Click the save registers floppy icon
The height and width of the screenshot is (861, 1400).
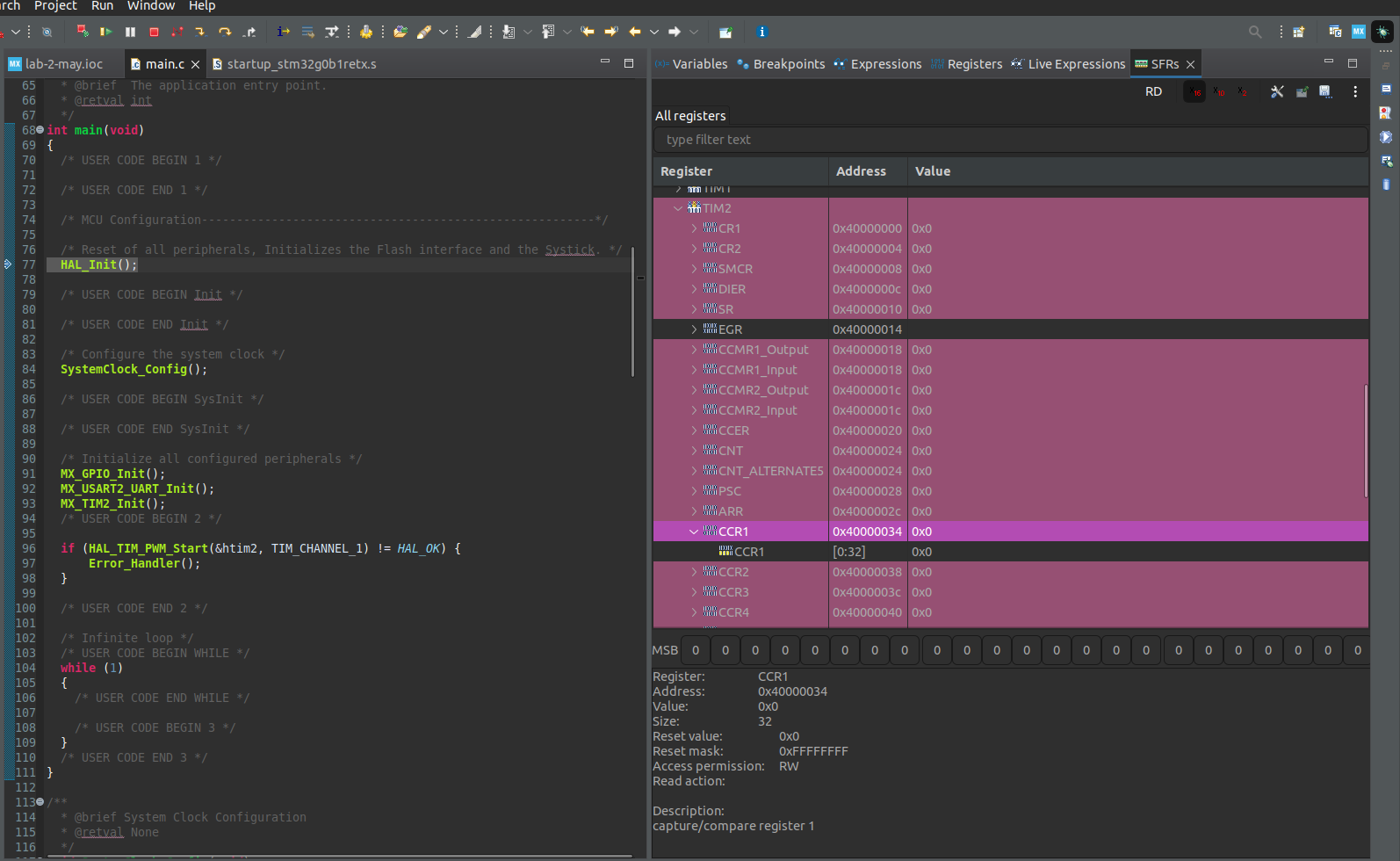point(1325,91)
